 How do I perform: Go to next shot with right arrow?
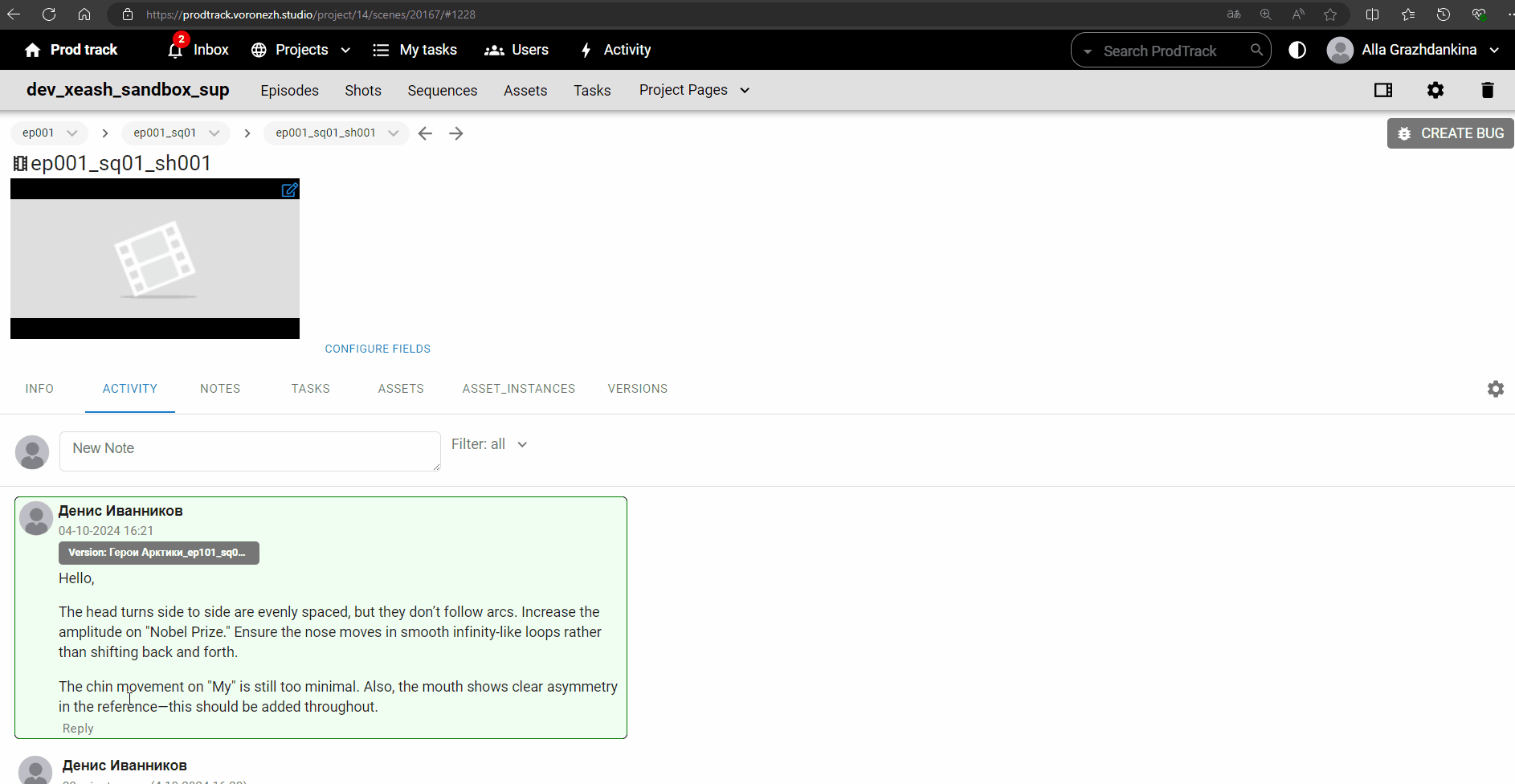pos(456,133)
